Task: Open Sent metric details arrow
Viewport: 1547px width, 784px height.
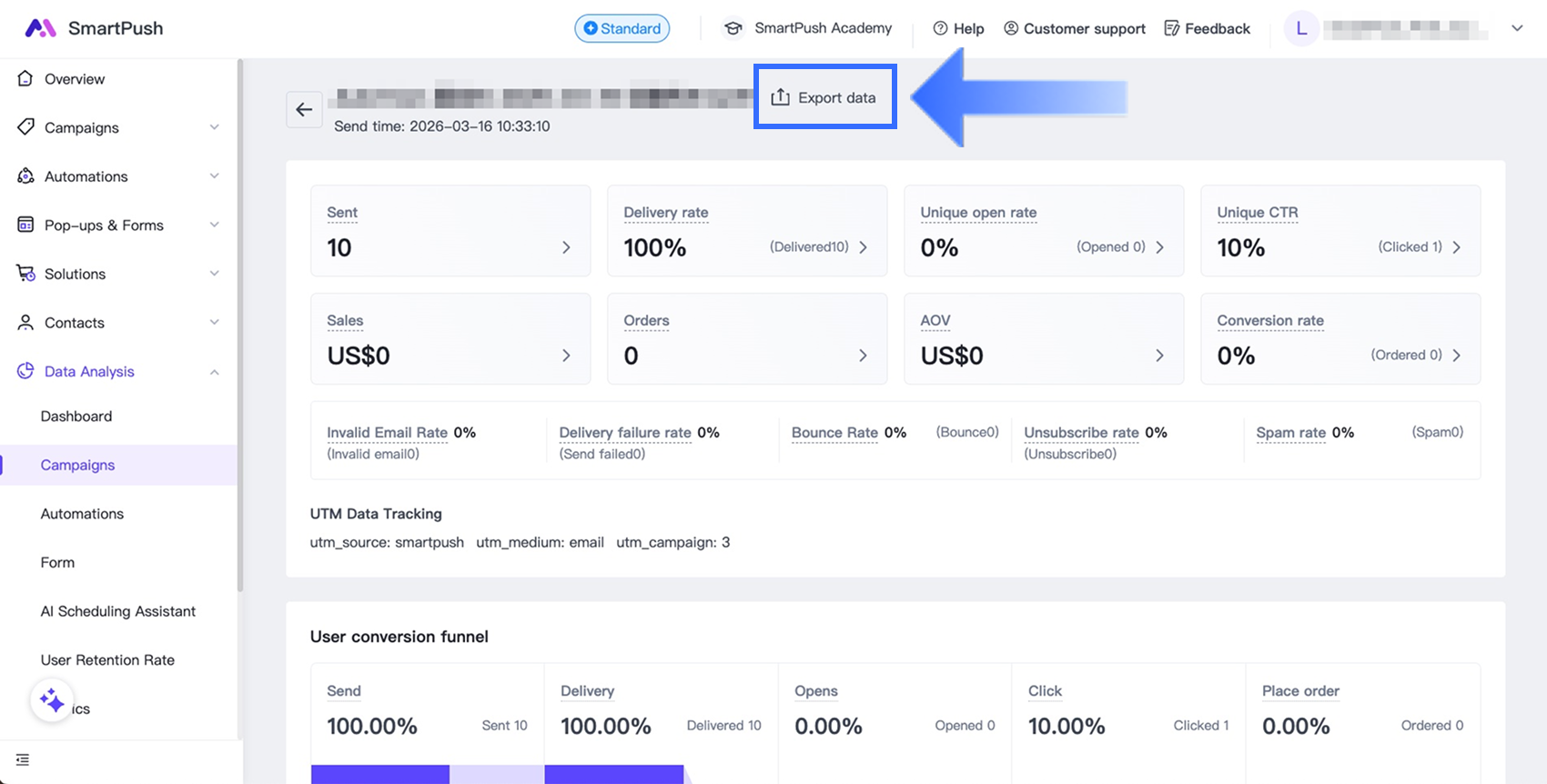Action: tap(566, 247)
